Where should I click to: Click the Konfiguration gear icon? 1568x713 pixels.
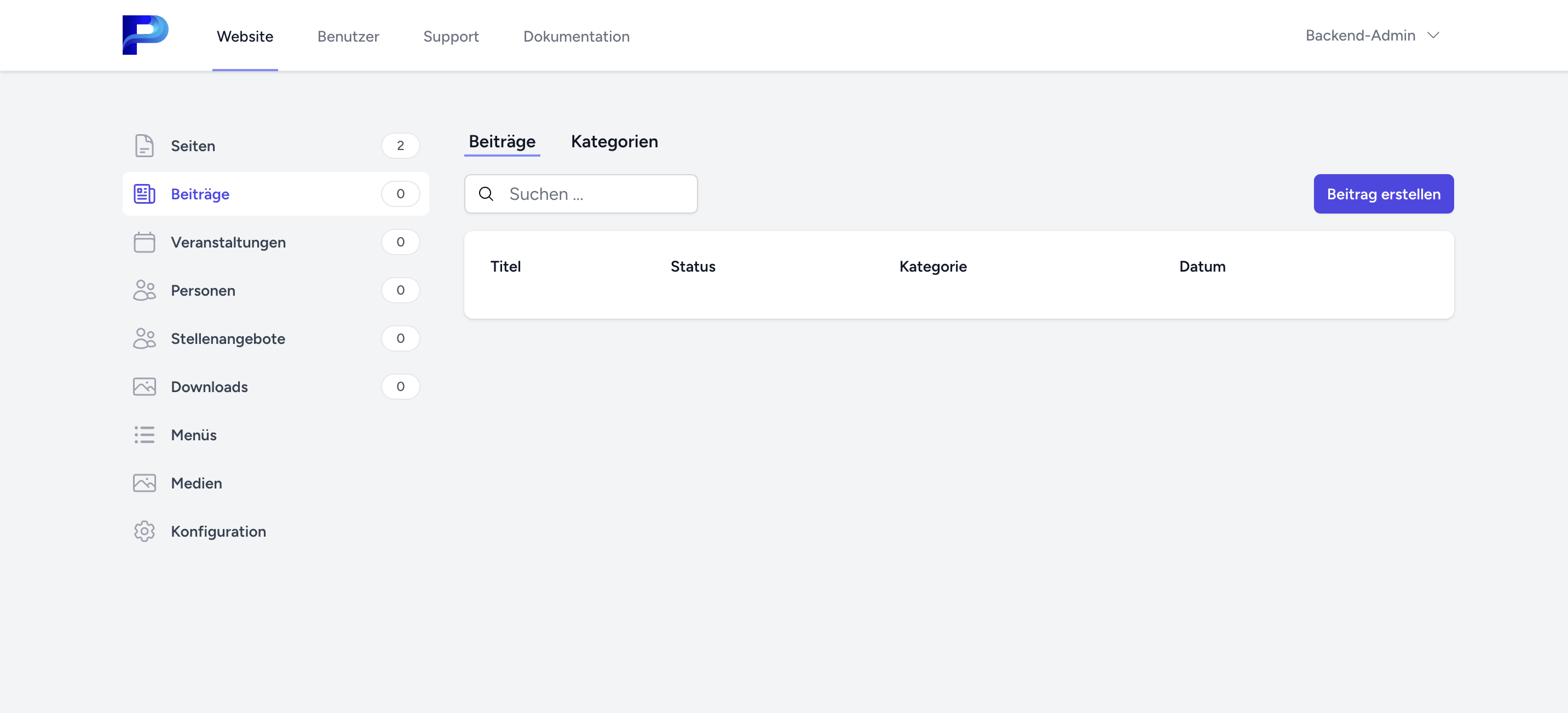tap(144, 531)
